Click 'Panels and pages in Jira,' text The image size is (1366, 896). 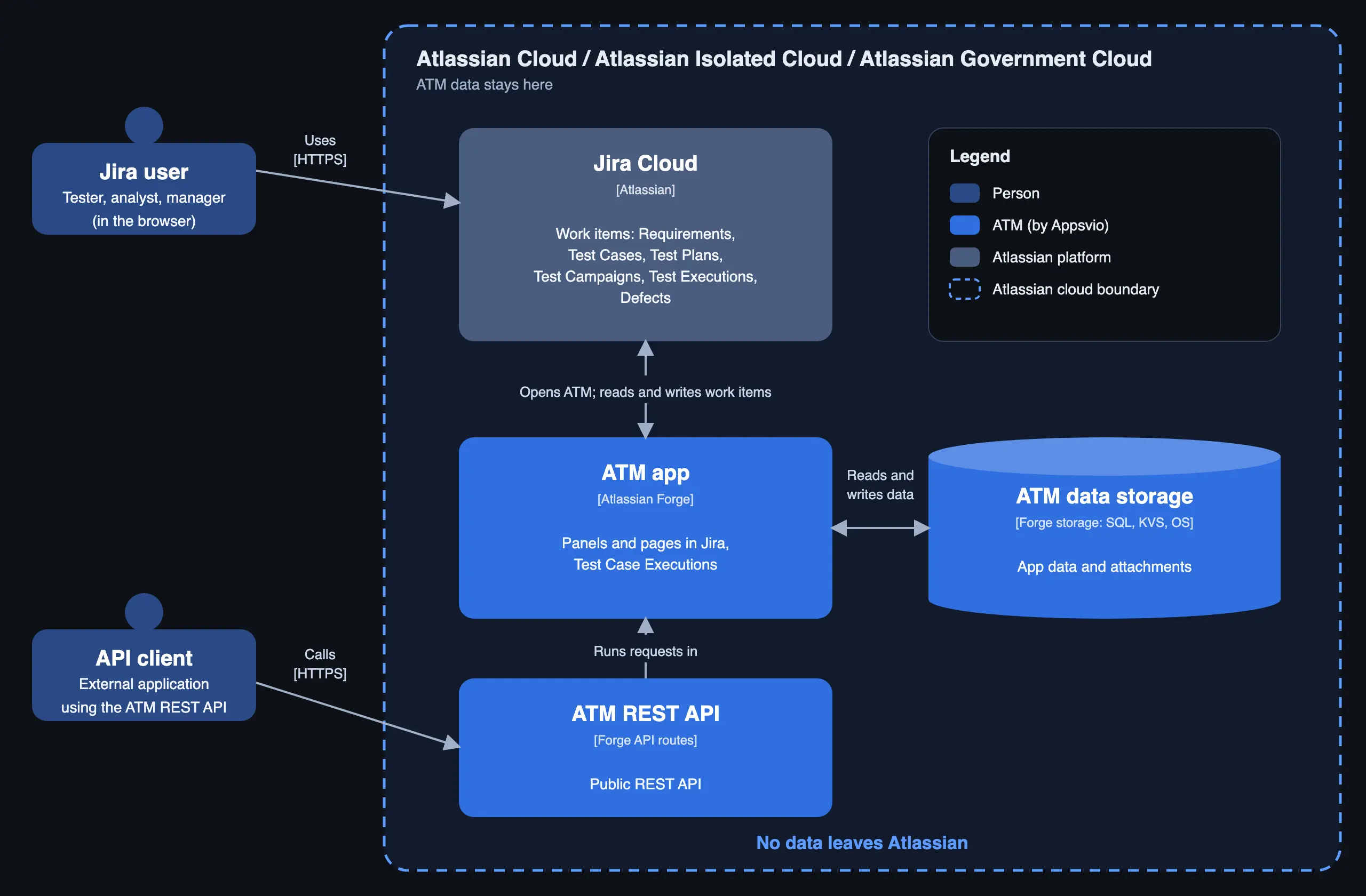point(645,543)
